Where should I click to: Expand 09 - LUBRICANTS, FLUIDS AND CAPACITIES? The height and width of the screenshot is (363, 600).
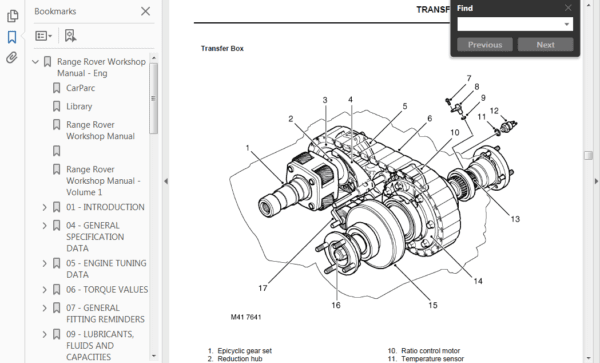tap(44, 335)
